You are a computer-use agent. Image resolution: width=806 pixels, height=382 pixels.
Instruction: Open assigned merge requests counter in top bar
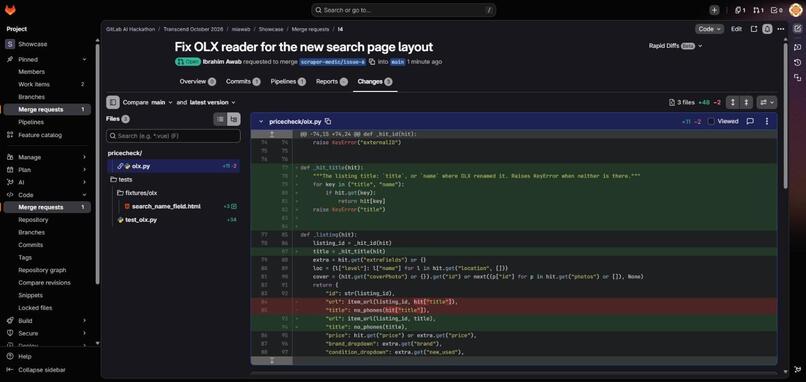coord(758,10)
